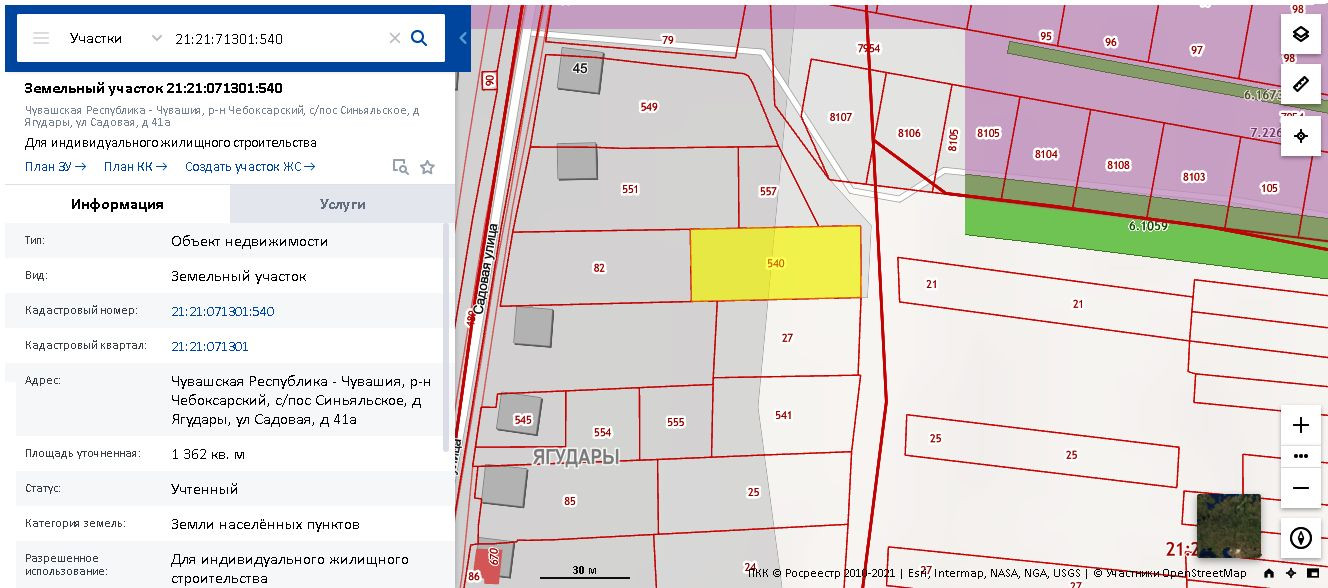
Task: Click parcel label 97 in the purple zone
Action: tap(1197, 50)
